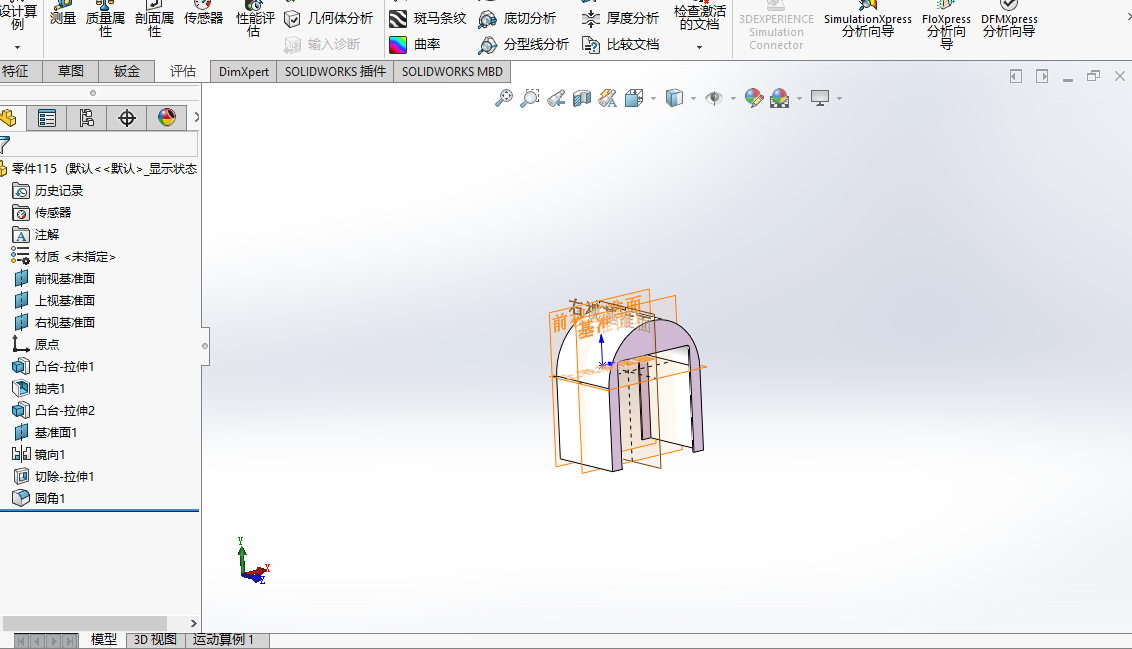Open the SOLIDWORKS MBD tab
1132x649 pixels.
[x=452, y=71]
